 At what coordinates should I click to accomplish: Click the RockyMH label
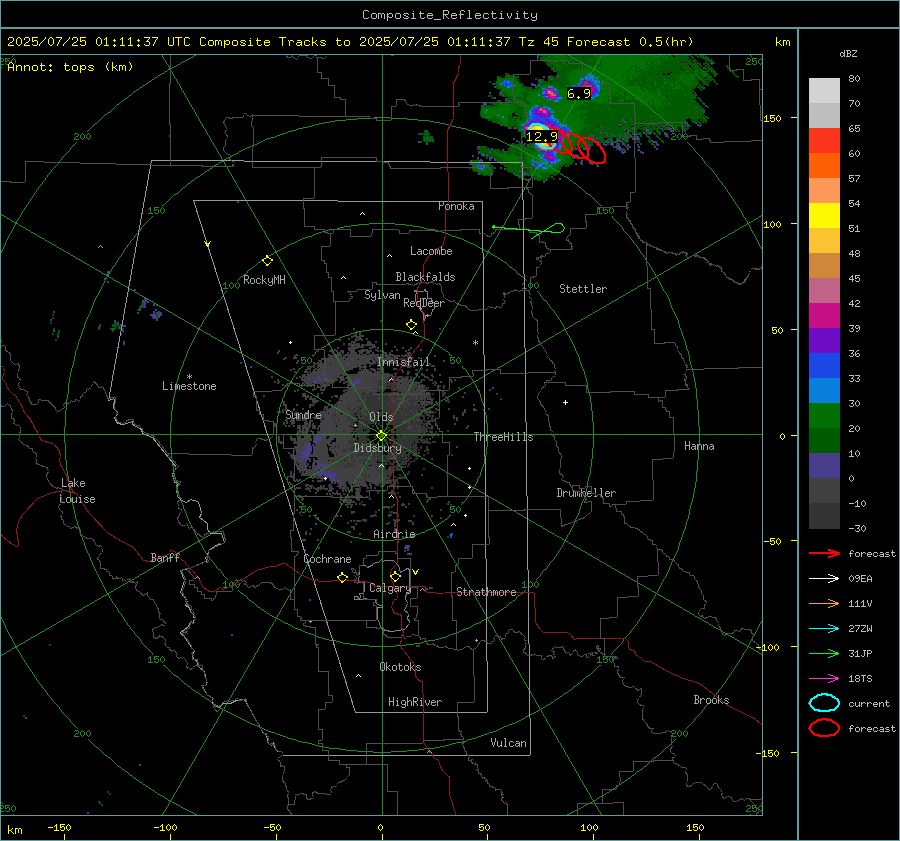264,280
